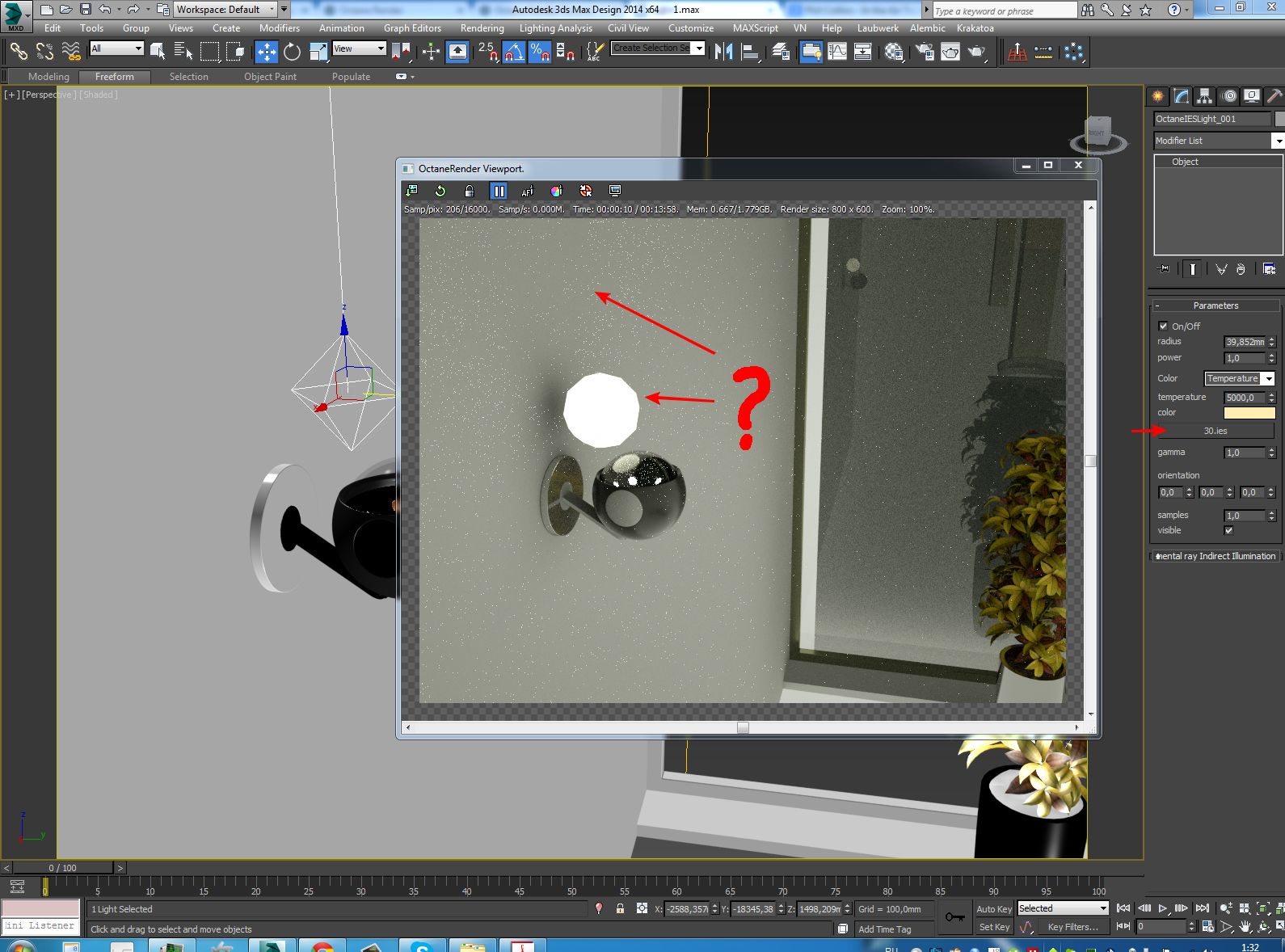Open the Display command panel tab
The image size is (1285, 952).
click(1252, 96)
